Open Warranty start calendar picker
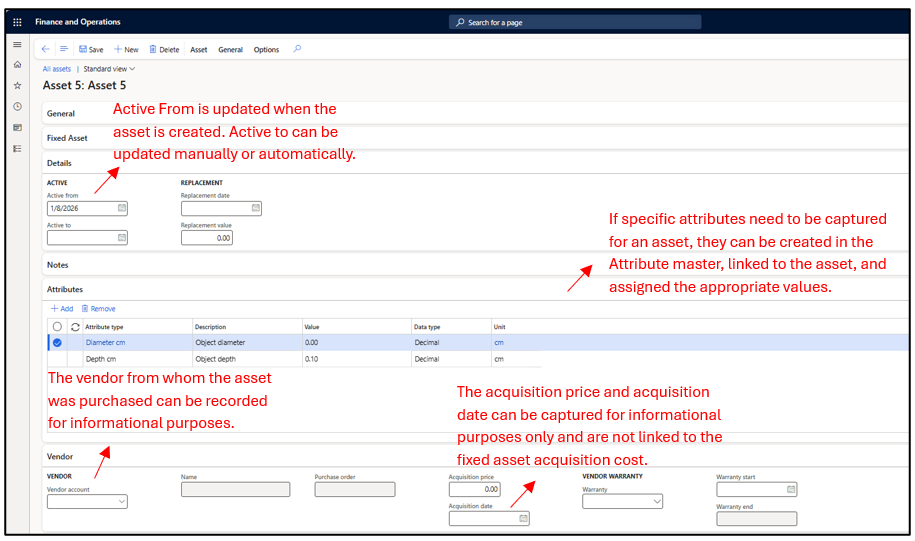The image size is (915, 541). (x=791, y=489)
